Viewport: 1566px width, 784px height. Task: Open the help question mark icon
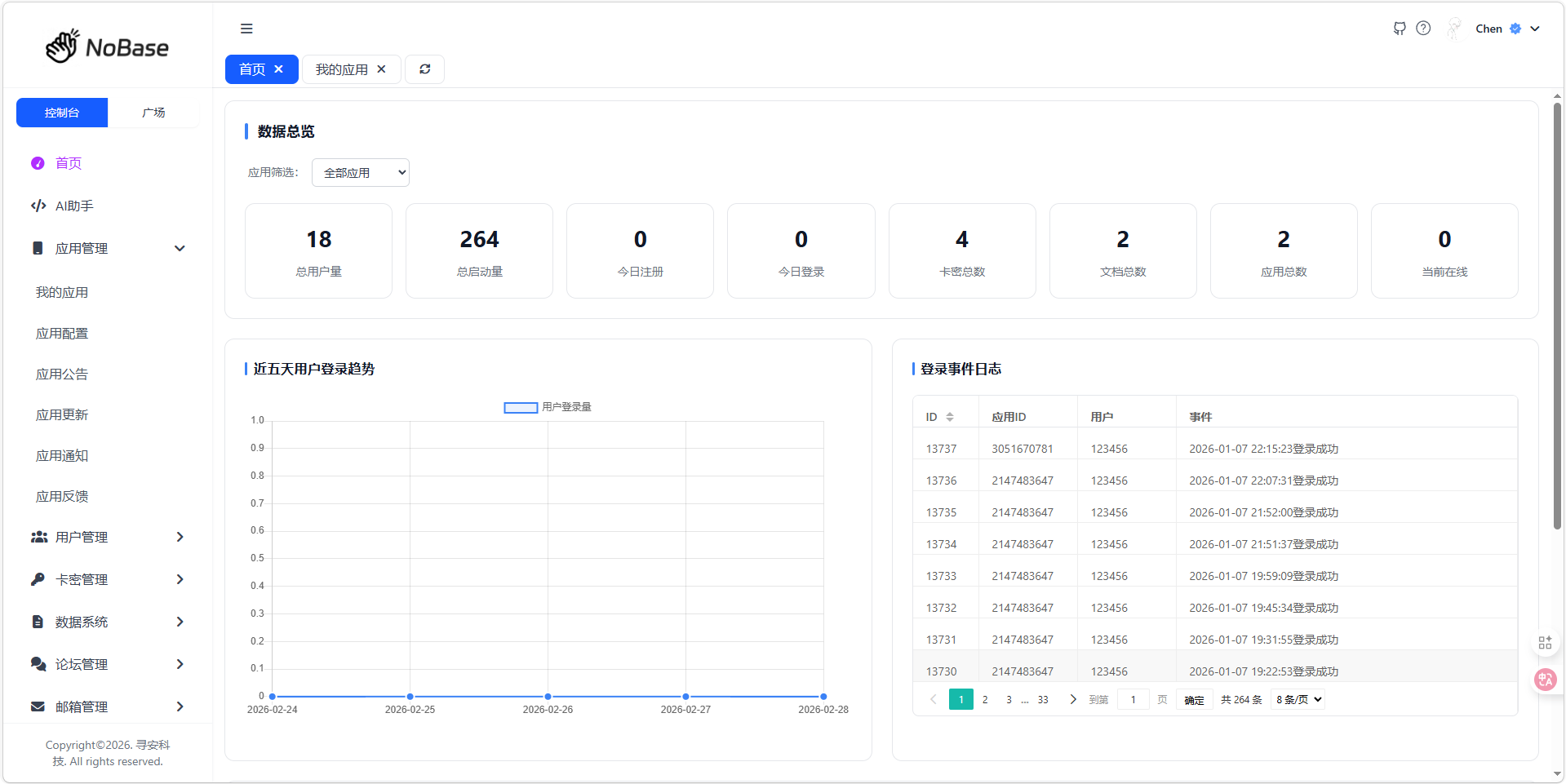coord(1423,29)
